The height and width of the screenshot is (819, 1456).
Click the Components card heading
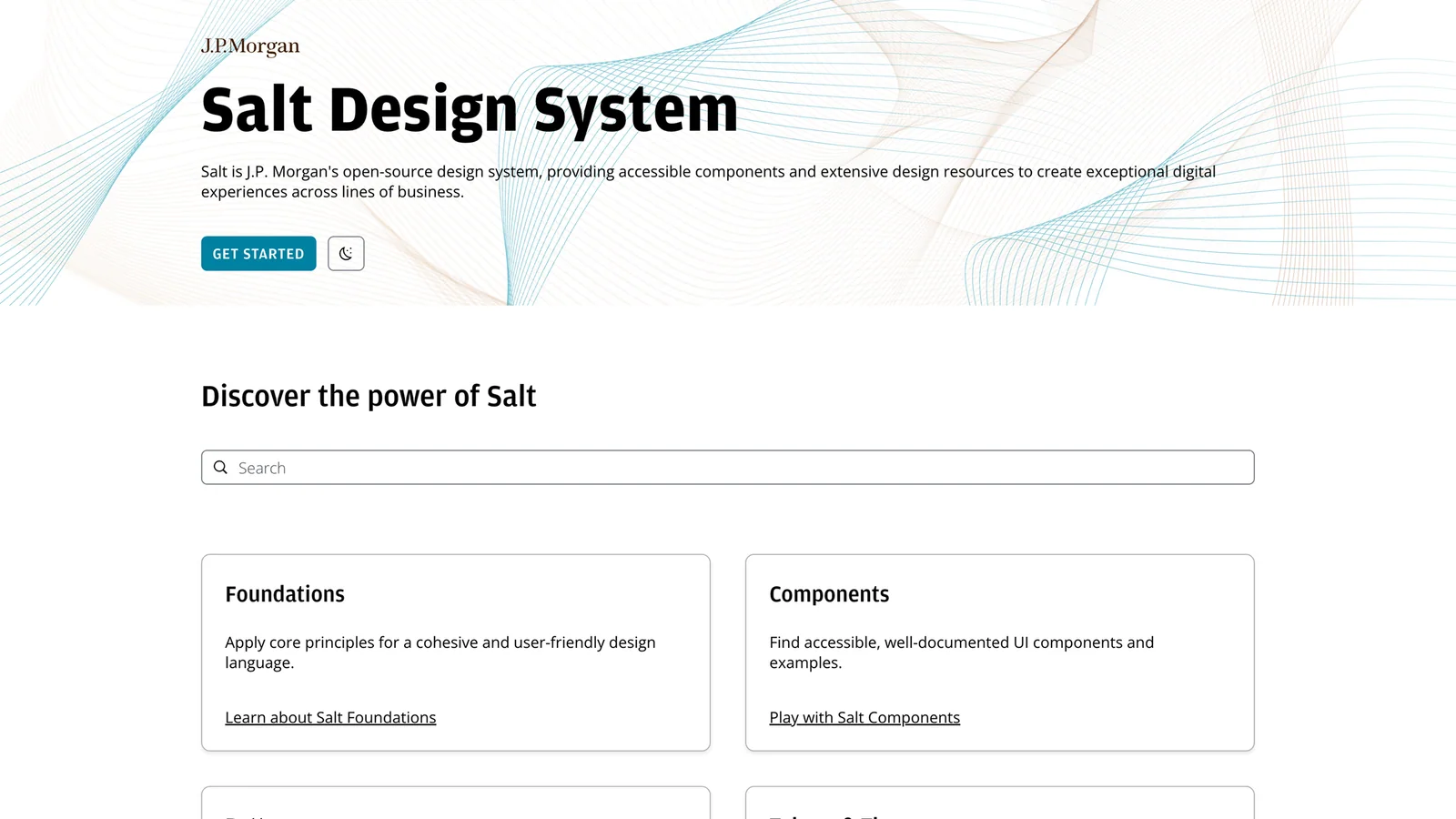[x=829, y=594]
